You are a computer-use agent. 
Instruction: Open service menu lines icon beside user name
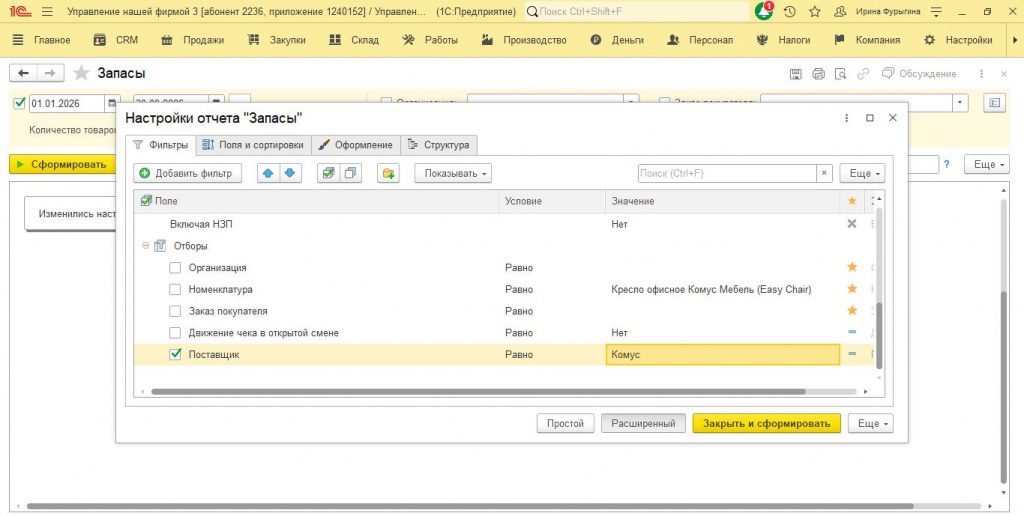936,12
